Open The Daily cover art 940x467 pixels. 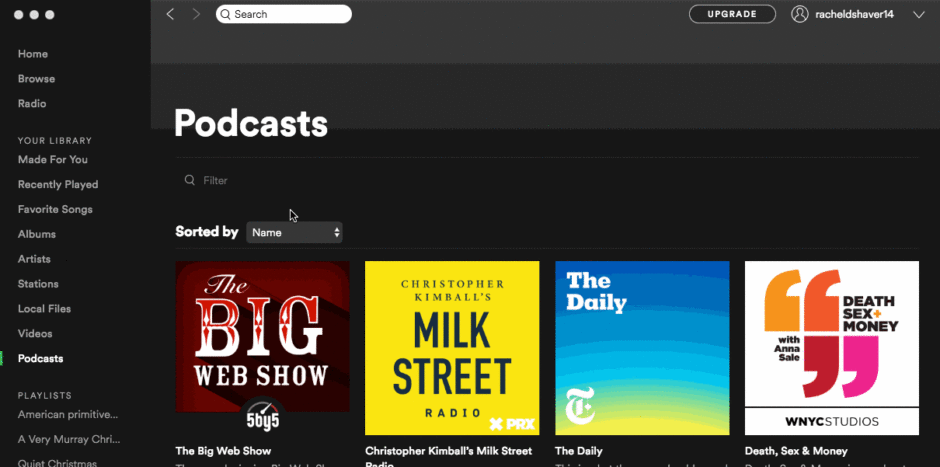642,348
